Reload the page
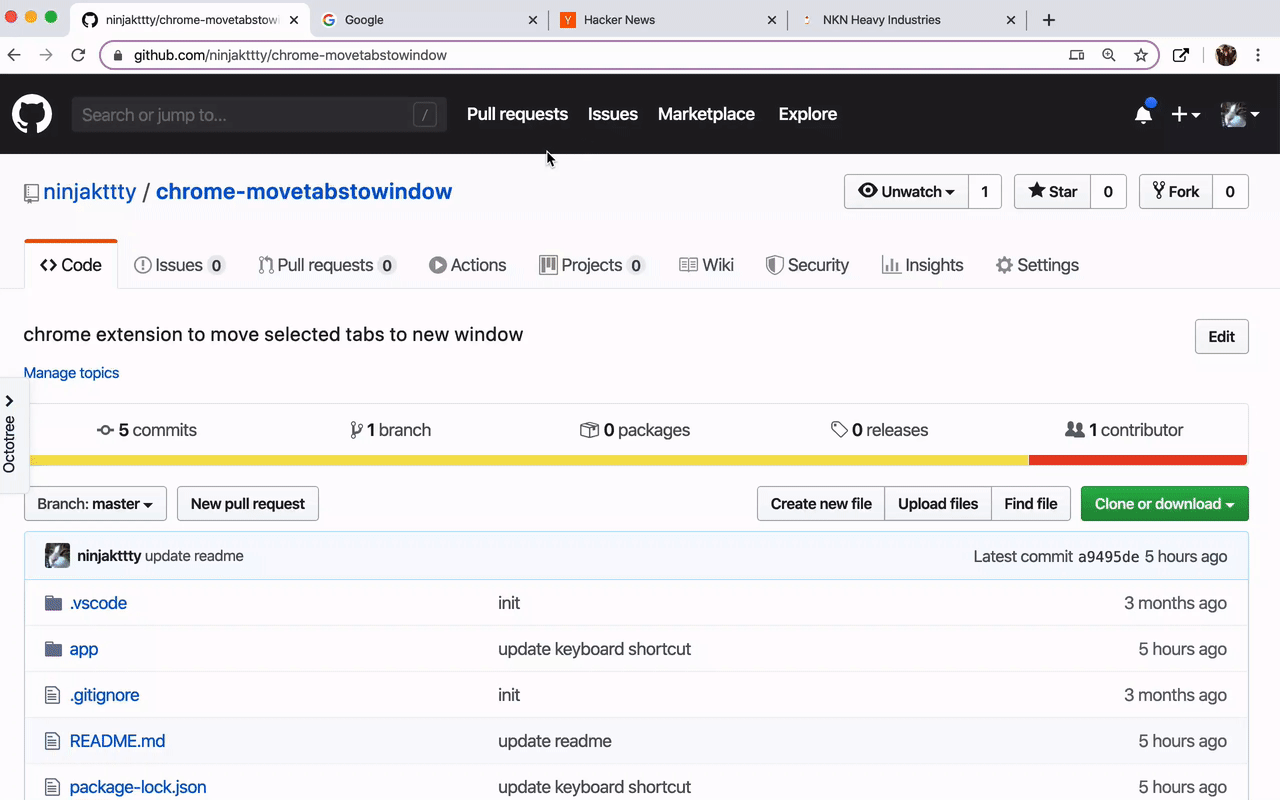Screen dimensions: 1280x800 (79, 55)
